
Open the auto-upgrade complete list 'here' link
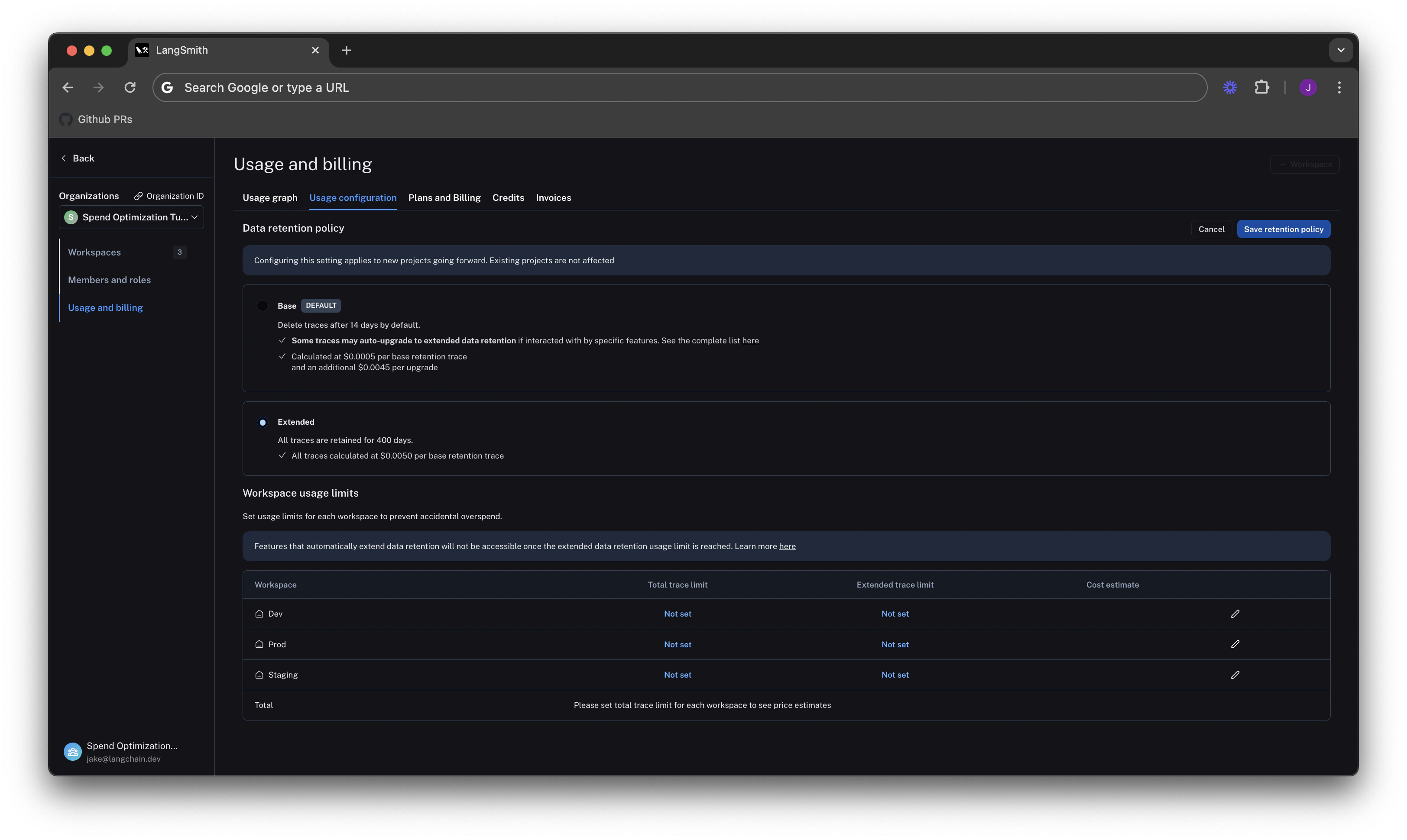pos(750,341)
